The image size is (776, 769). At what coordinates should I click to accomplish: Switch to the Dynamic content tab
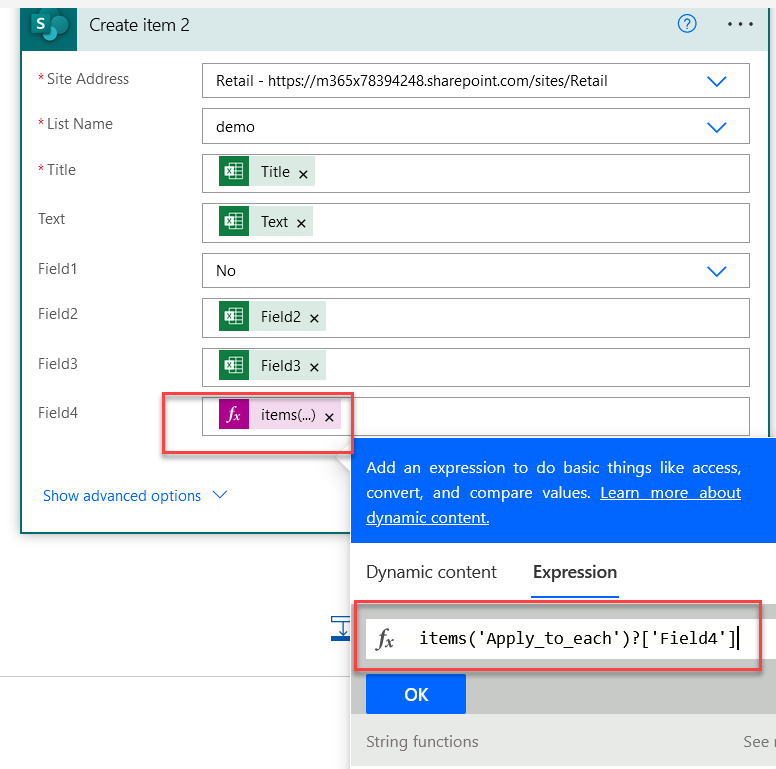pyautogui.click(x=431, y=572)
